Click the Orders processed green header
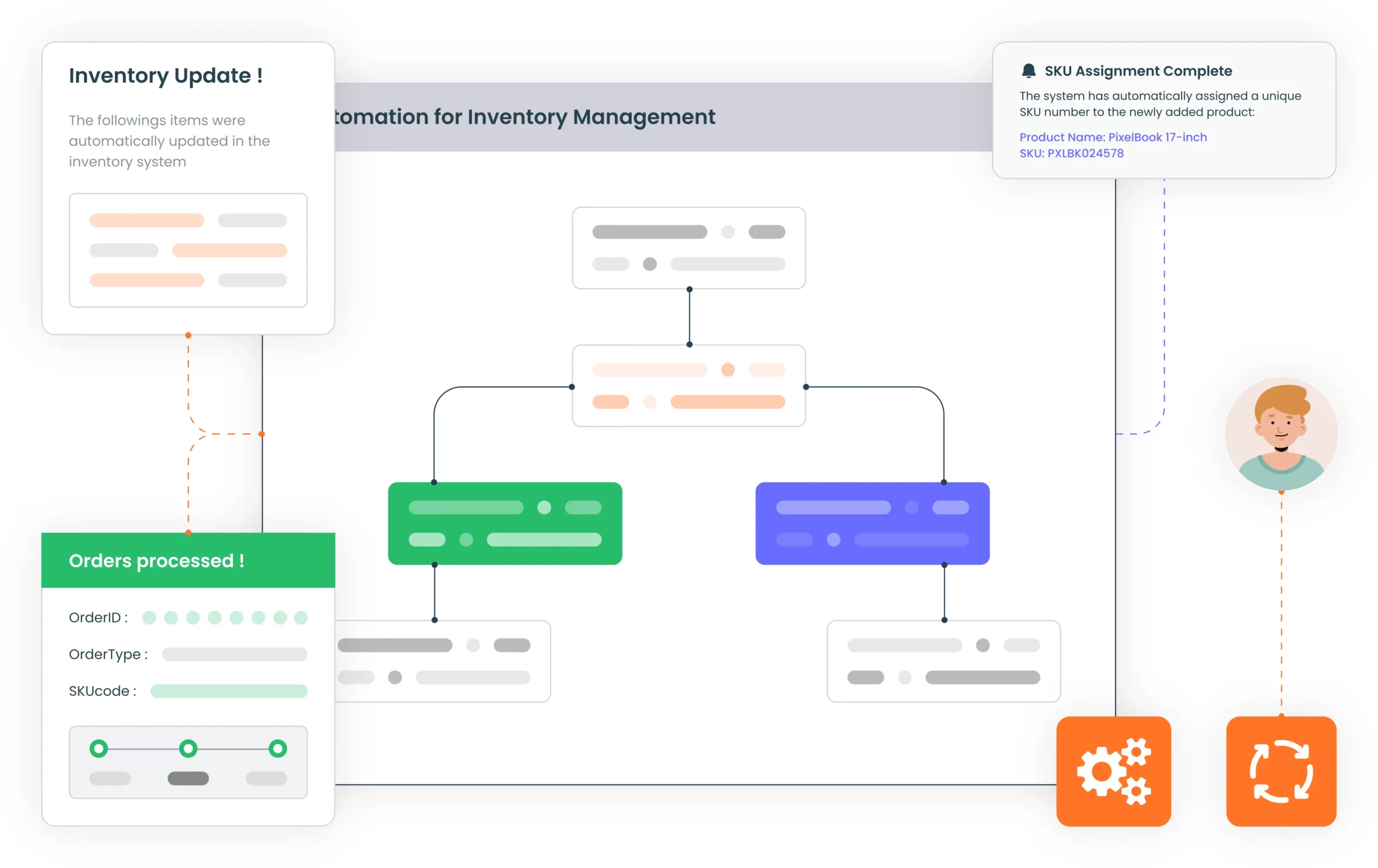 (188, 560)
